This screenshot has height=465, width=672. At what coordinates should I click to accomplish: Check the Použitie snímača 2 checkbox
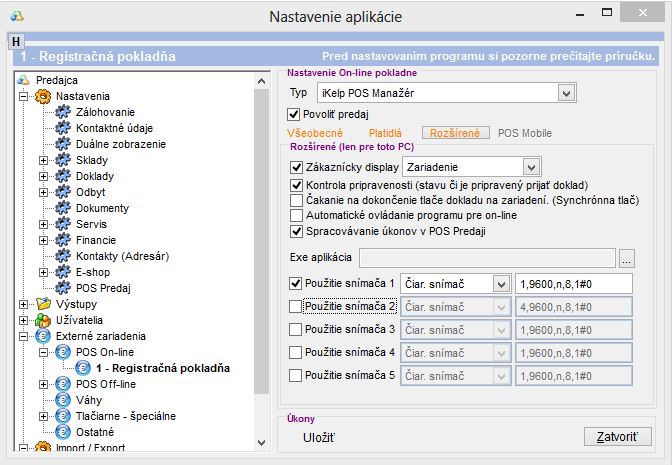(296, 306)
